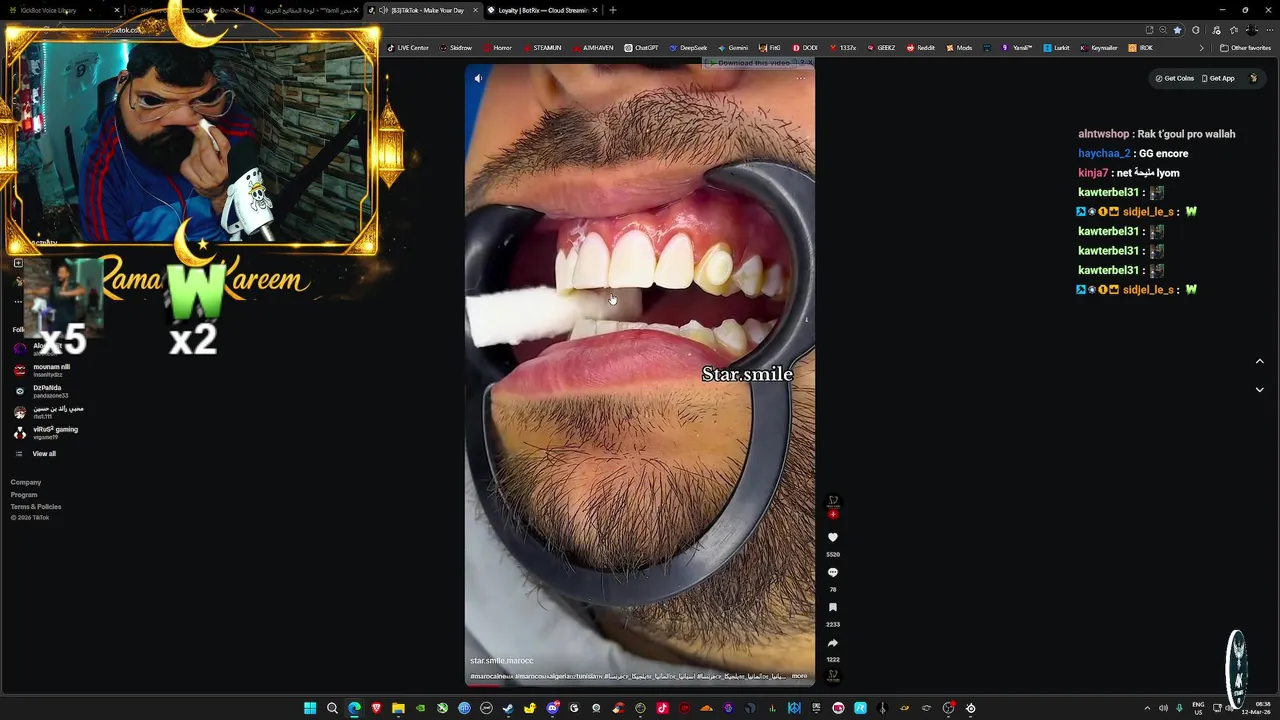Screen dimensions: 1280x720
Task: Click kinja7 username in chat
Action: 1093,173
